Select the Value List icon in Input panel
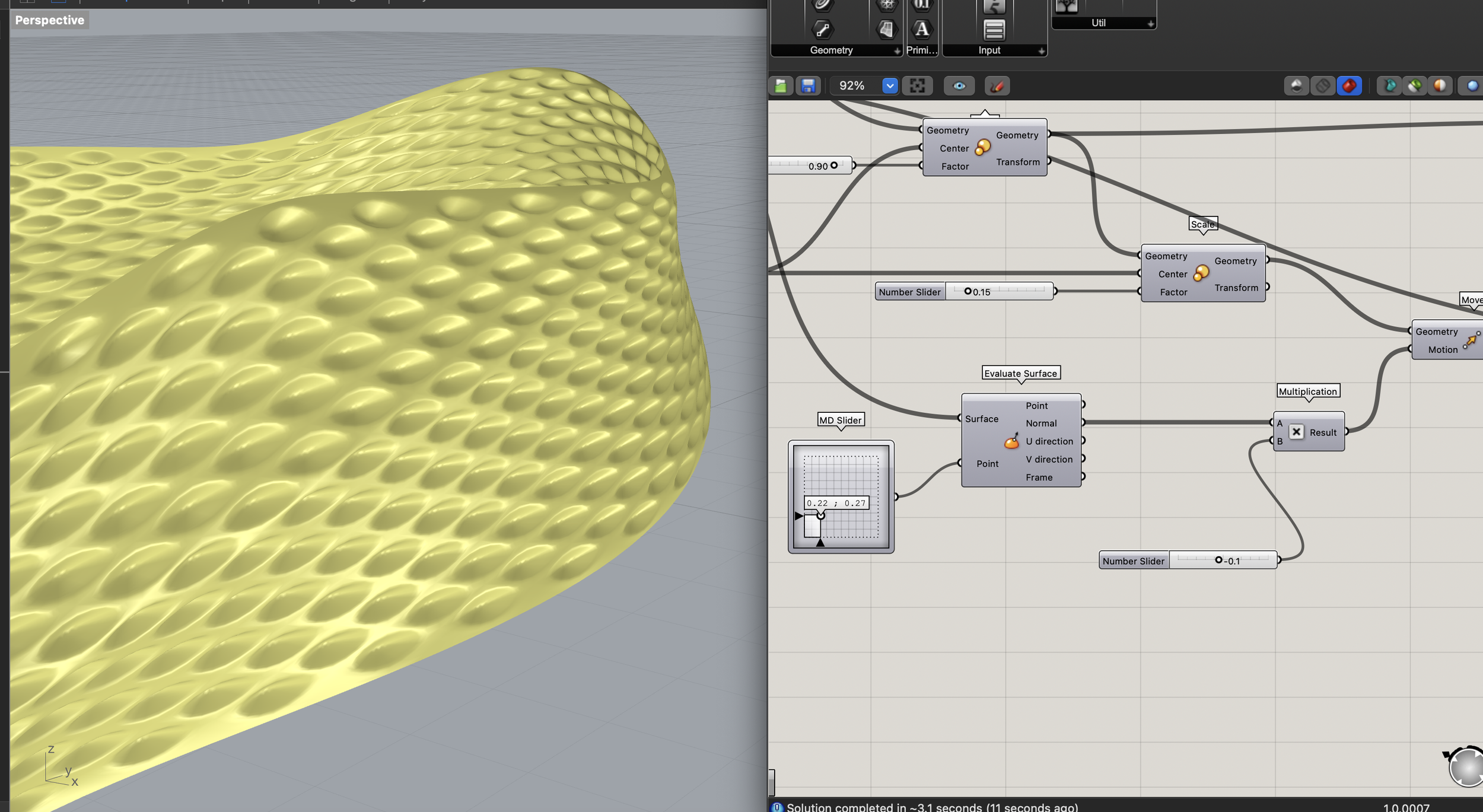This screenshot has height=812, width=1483. (x=994, y=30)
